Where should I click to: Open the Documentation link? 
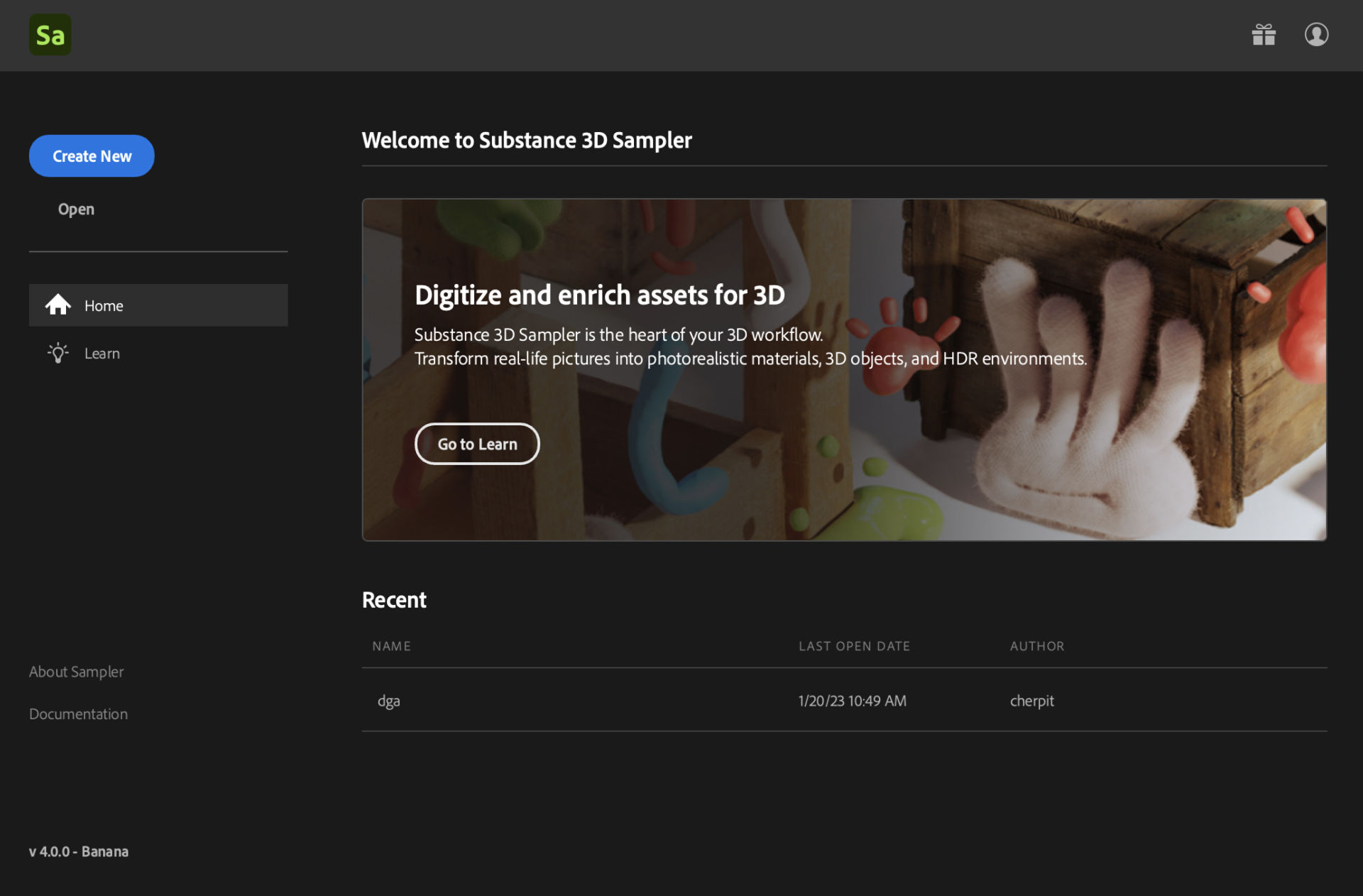(78, 714)
